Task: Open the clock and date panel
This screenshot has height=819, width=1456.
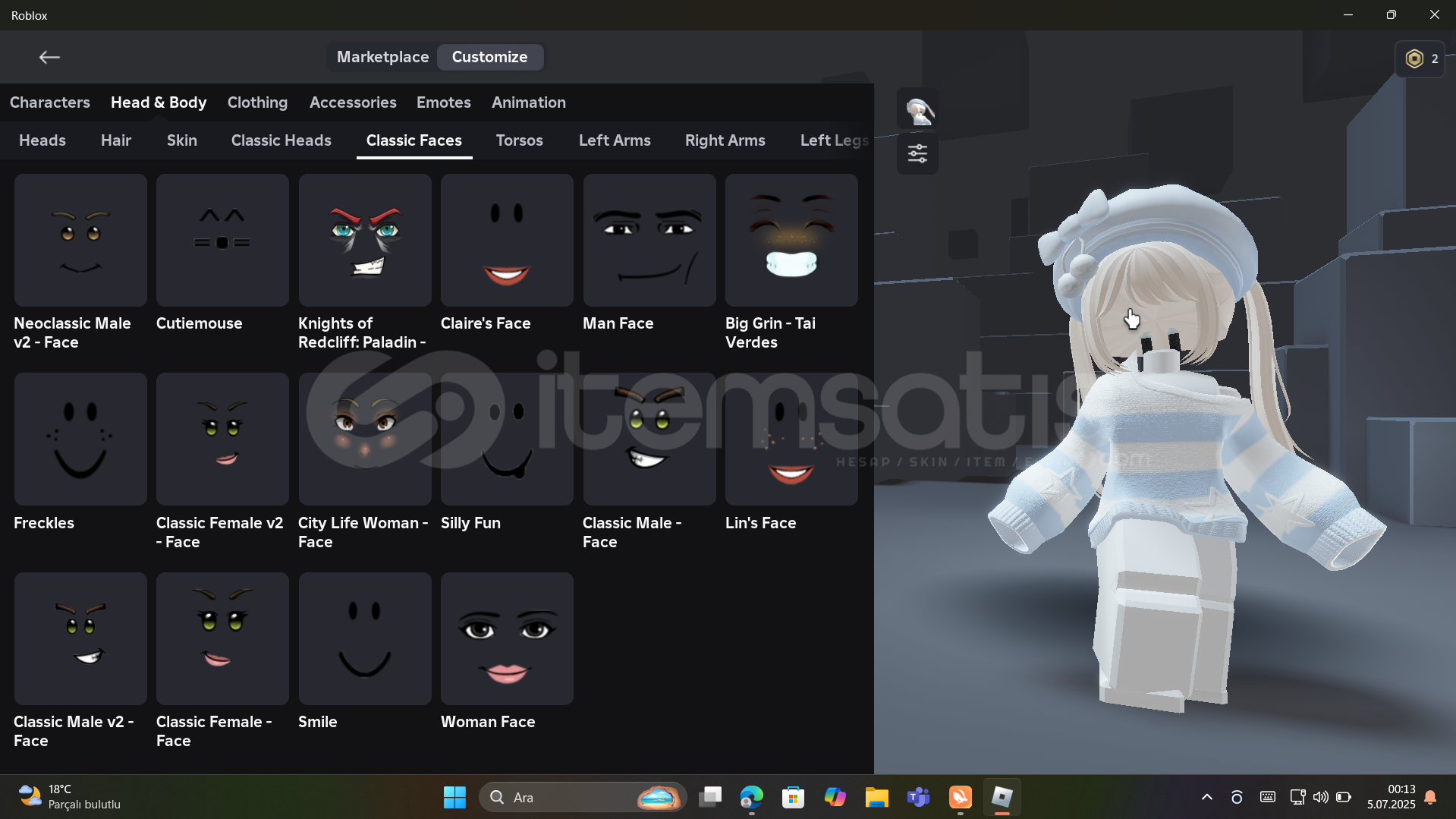Action: [1391, 797]
